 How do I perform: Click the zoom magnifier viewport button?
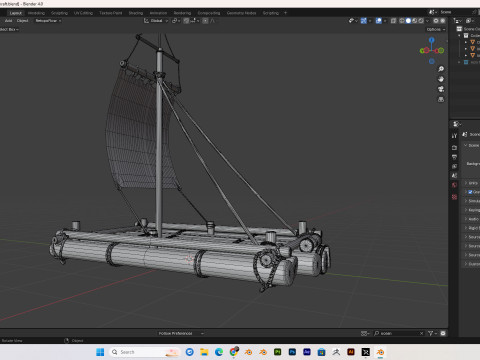point(441,69)
